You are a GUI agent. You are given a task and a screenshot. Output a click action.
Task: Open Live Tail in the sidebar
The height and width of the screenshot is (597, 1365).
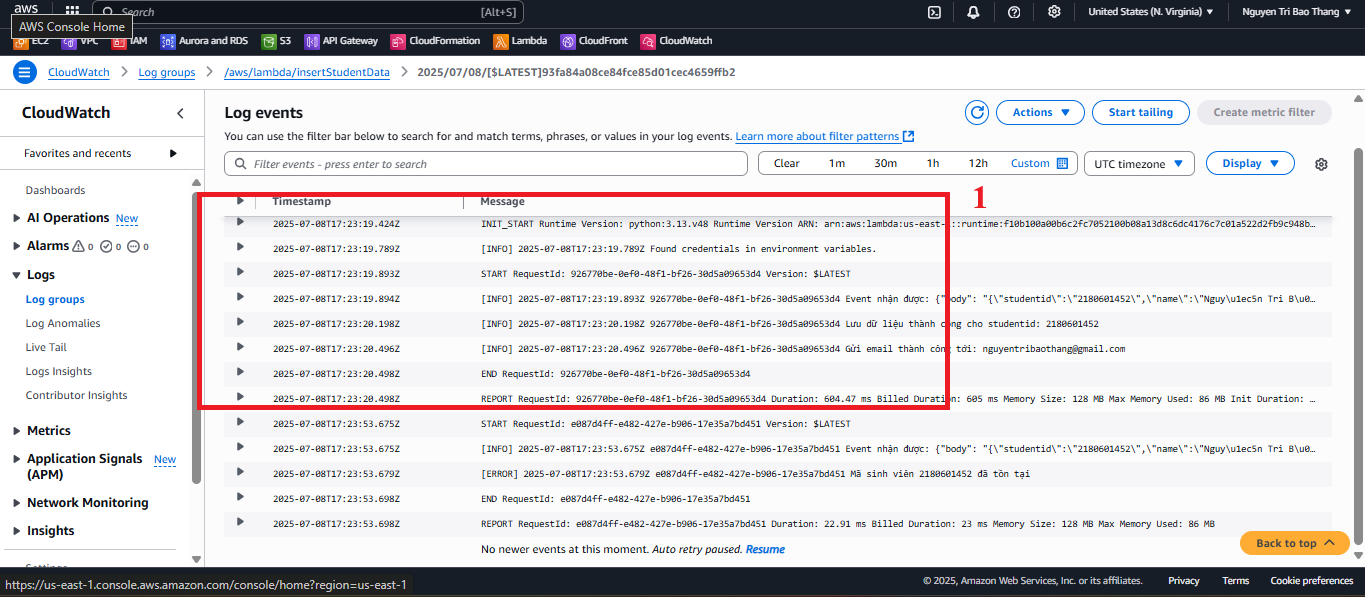(46, 347)
